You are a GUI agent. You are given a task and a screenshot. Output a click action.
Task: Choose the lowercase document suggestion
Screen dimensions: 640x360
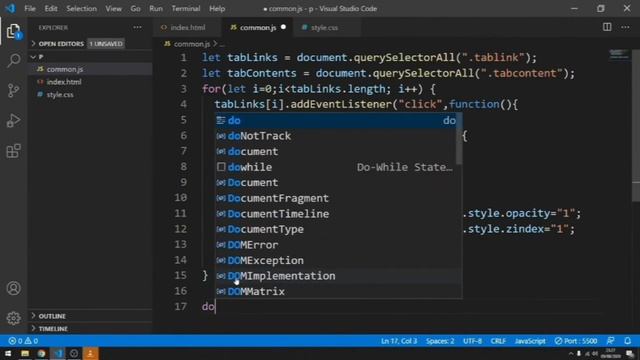336,151
